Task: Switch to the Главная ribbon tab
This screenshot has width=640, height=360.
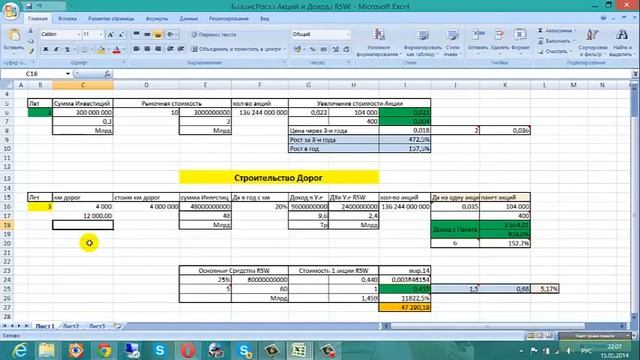Action: click(x=38, y=19)
